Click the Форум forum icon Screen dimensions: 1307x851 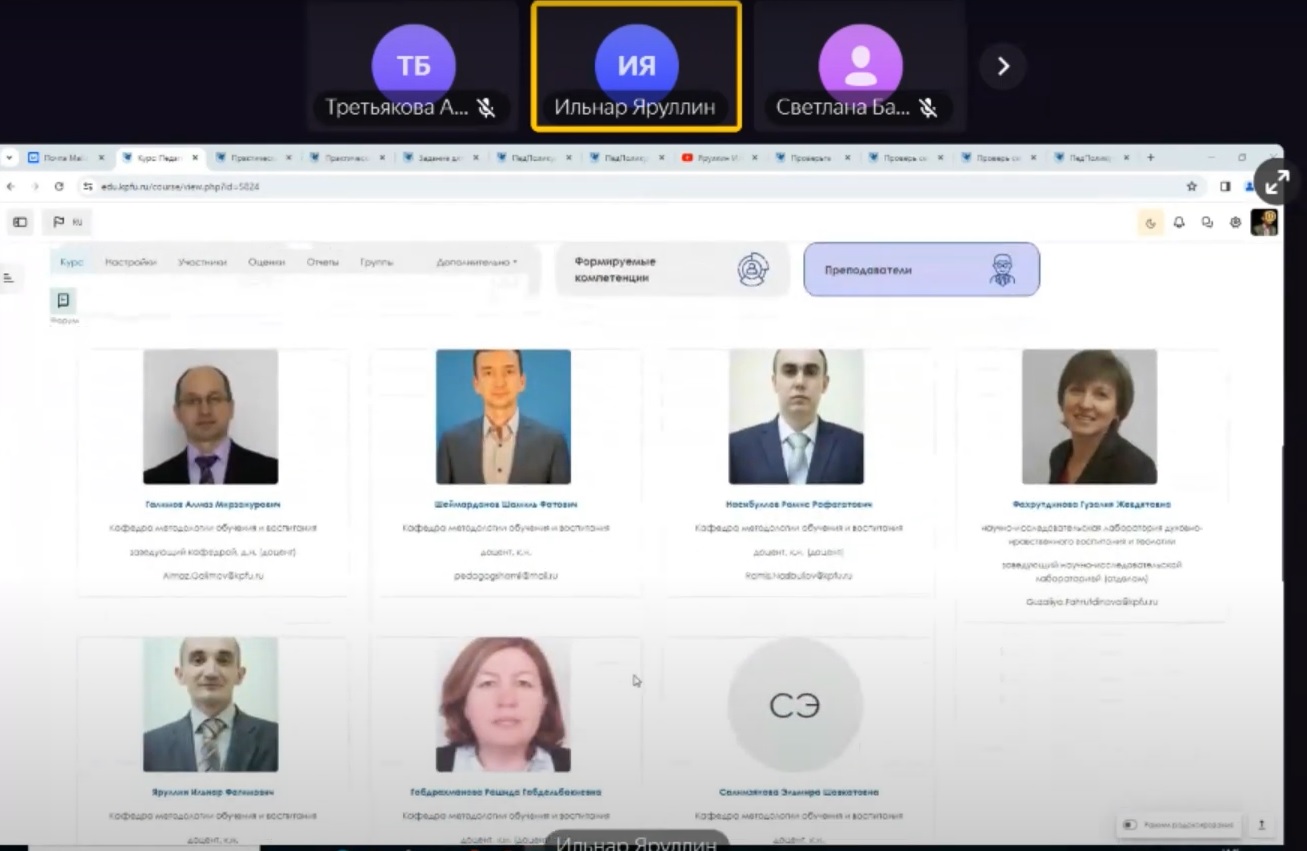63,301
